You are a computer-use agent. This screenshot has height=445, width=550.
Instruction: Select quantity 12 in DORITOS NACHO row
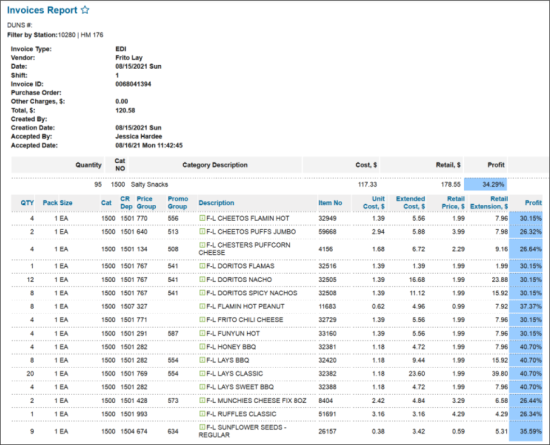point(30,279)
